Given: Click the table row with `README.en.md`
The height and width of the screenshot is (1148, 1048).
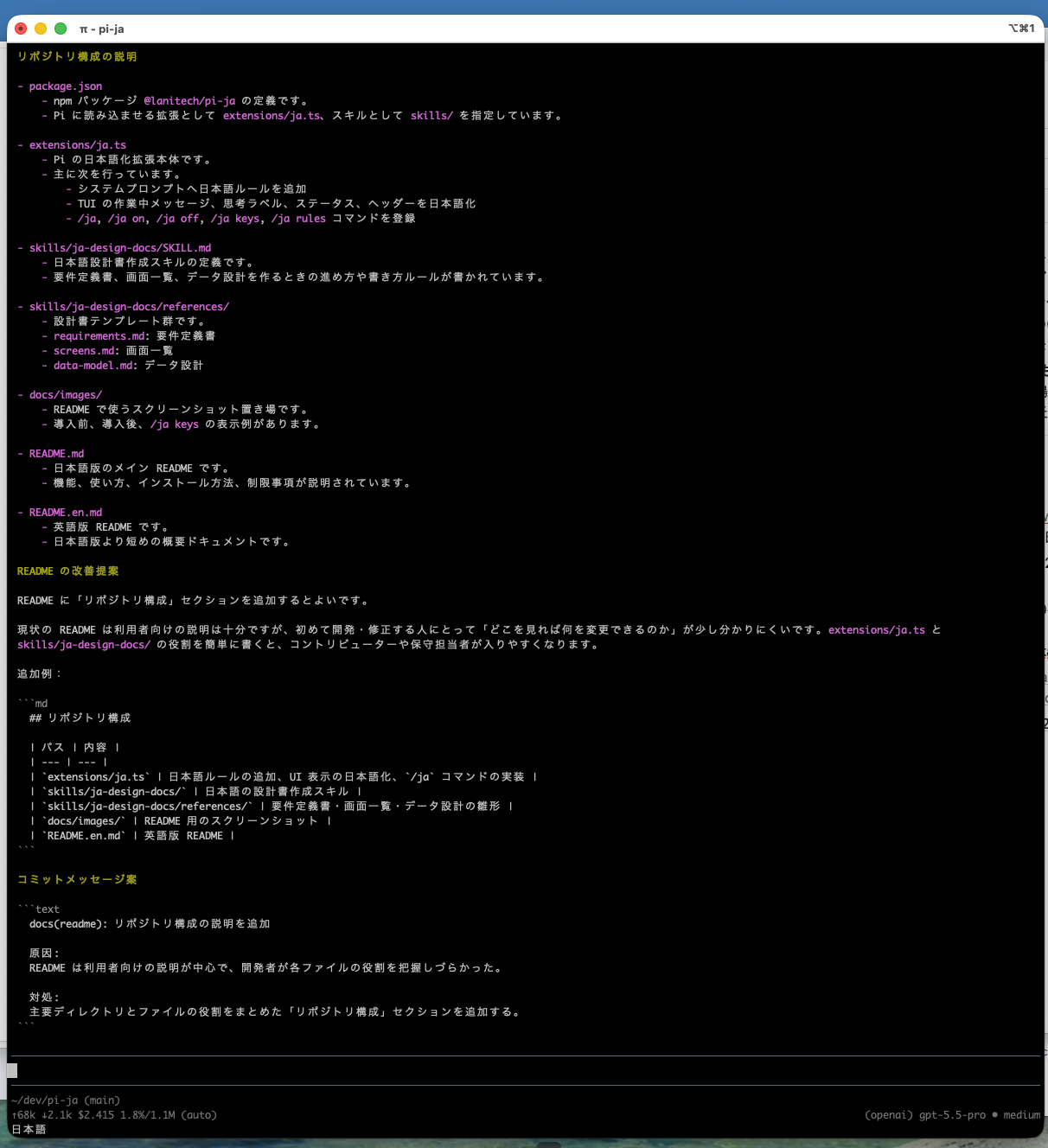Looking at the screenshot, I should pyautogui.click(x=132, y=836).
